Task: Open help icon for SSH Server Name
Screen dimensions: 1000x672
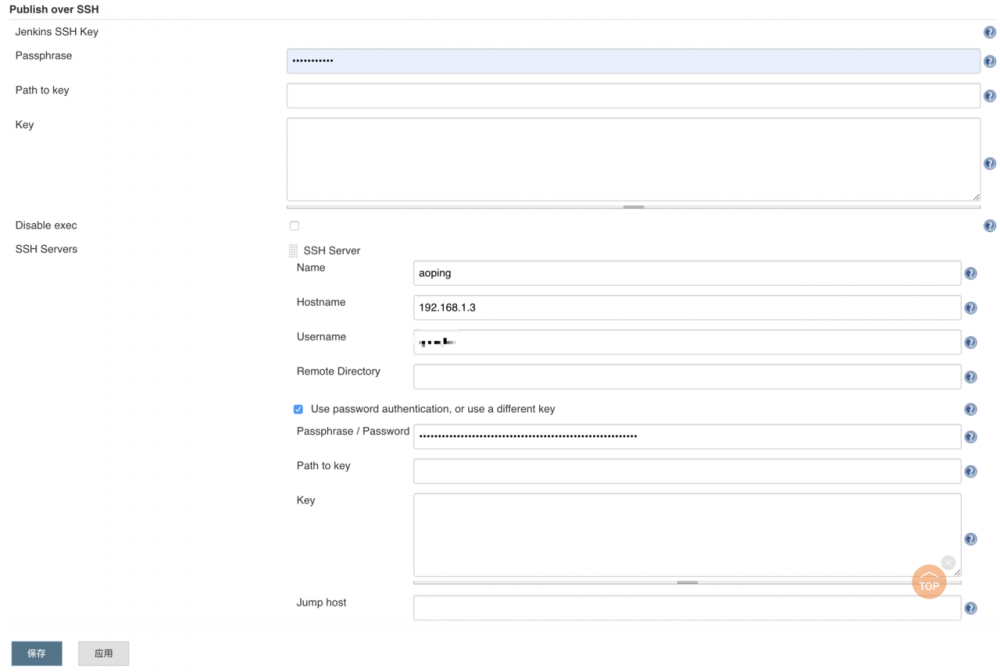Action: click(971, 274)
